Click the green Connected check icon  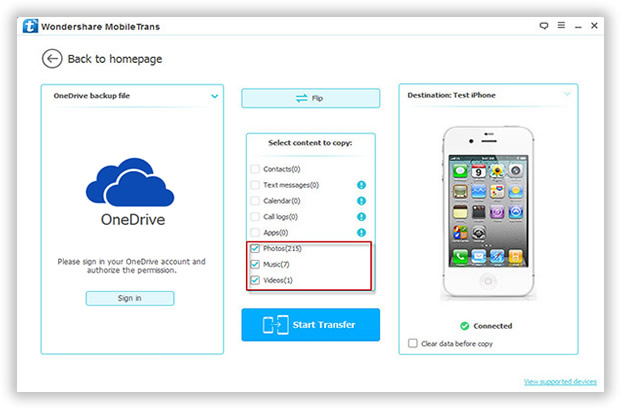tap(465, 326)
